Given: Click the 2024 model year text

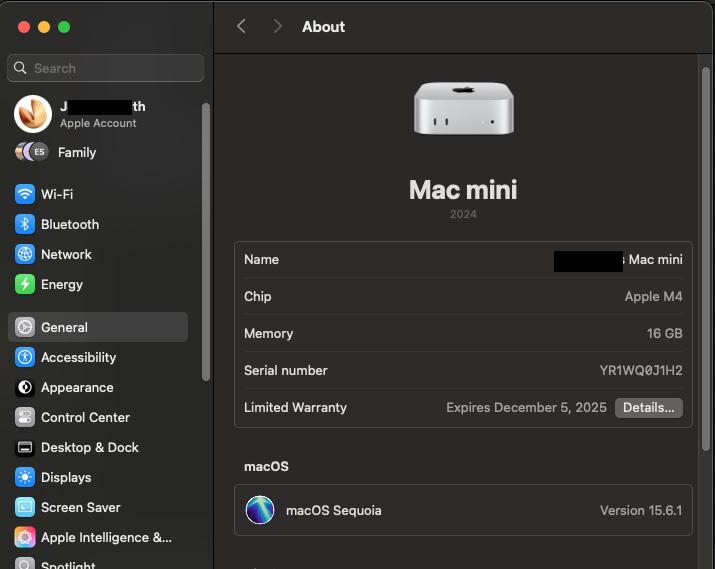Looking at the screenshot, I should pos(463,214).
